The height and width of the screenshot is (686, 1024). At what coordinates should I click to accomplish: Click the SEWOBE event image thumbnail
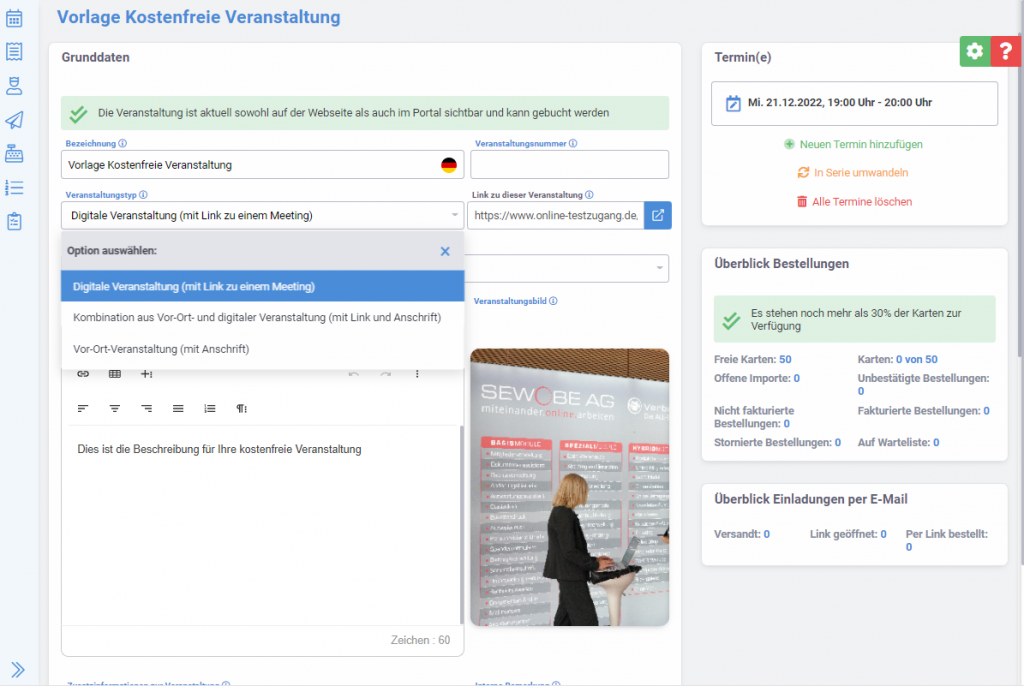(569, 487)
